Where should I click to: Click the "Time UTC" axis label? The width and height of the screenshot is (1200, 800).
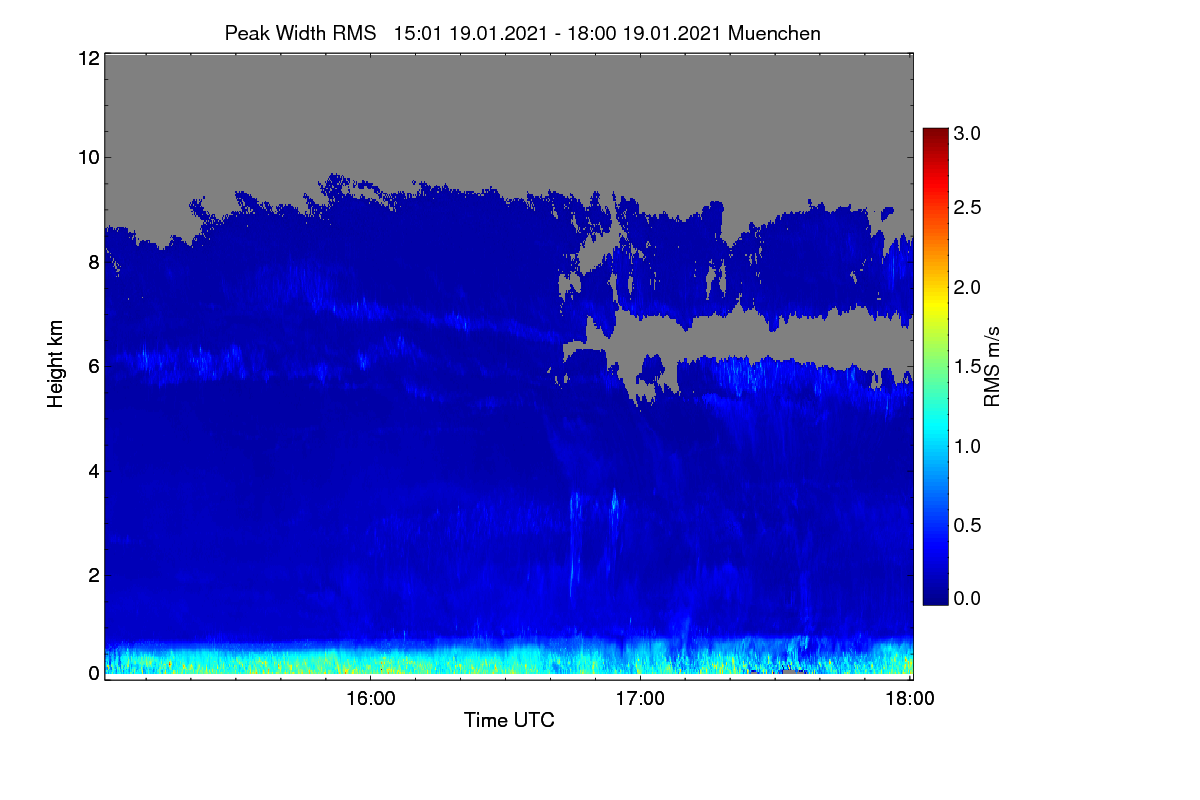[x=509, y=720]
